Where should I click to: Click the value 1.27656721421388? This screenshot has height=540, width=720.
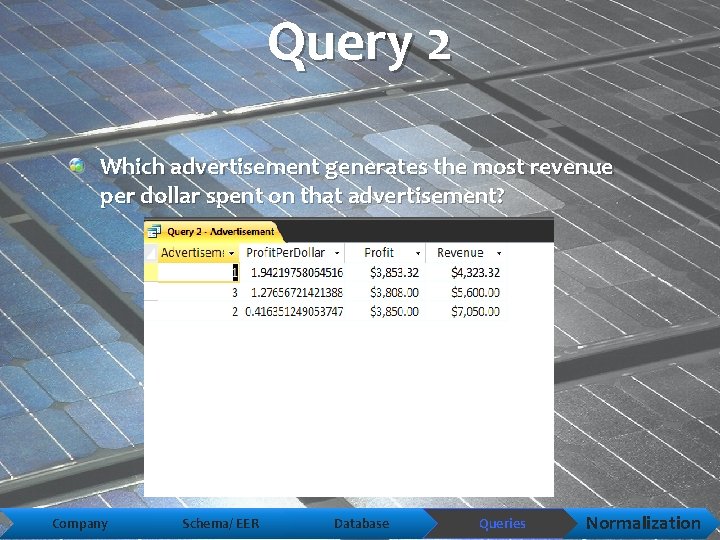pos(297,292)
